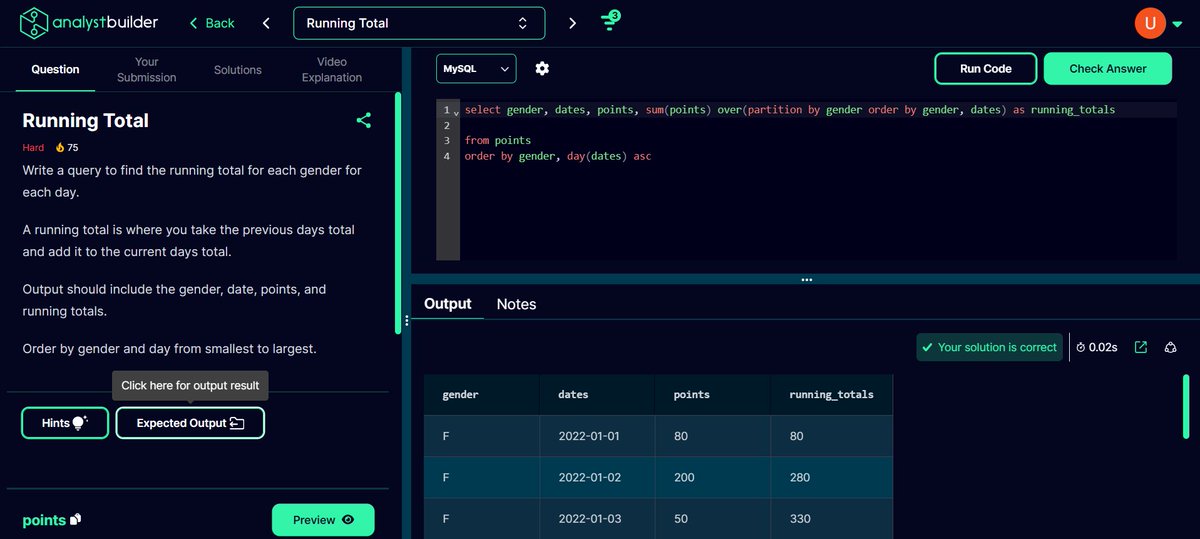1200x539 pixels.
Task: Open editor settings gear
Action: pos(542,68)
